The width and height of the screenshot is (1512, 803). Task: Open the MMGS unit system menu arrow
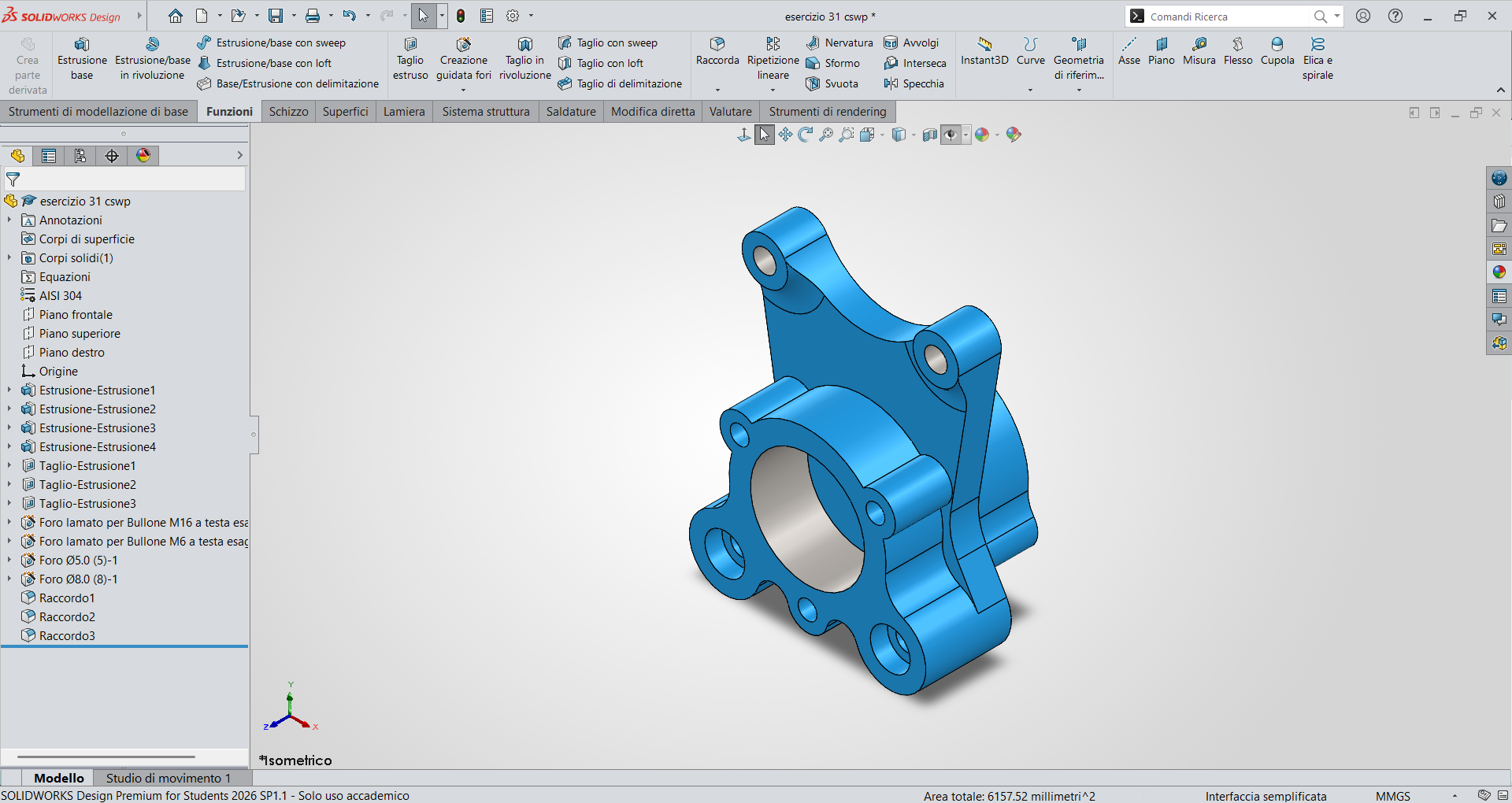click(1455, 796)
